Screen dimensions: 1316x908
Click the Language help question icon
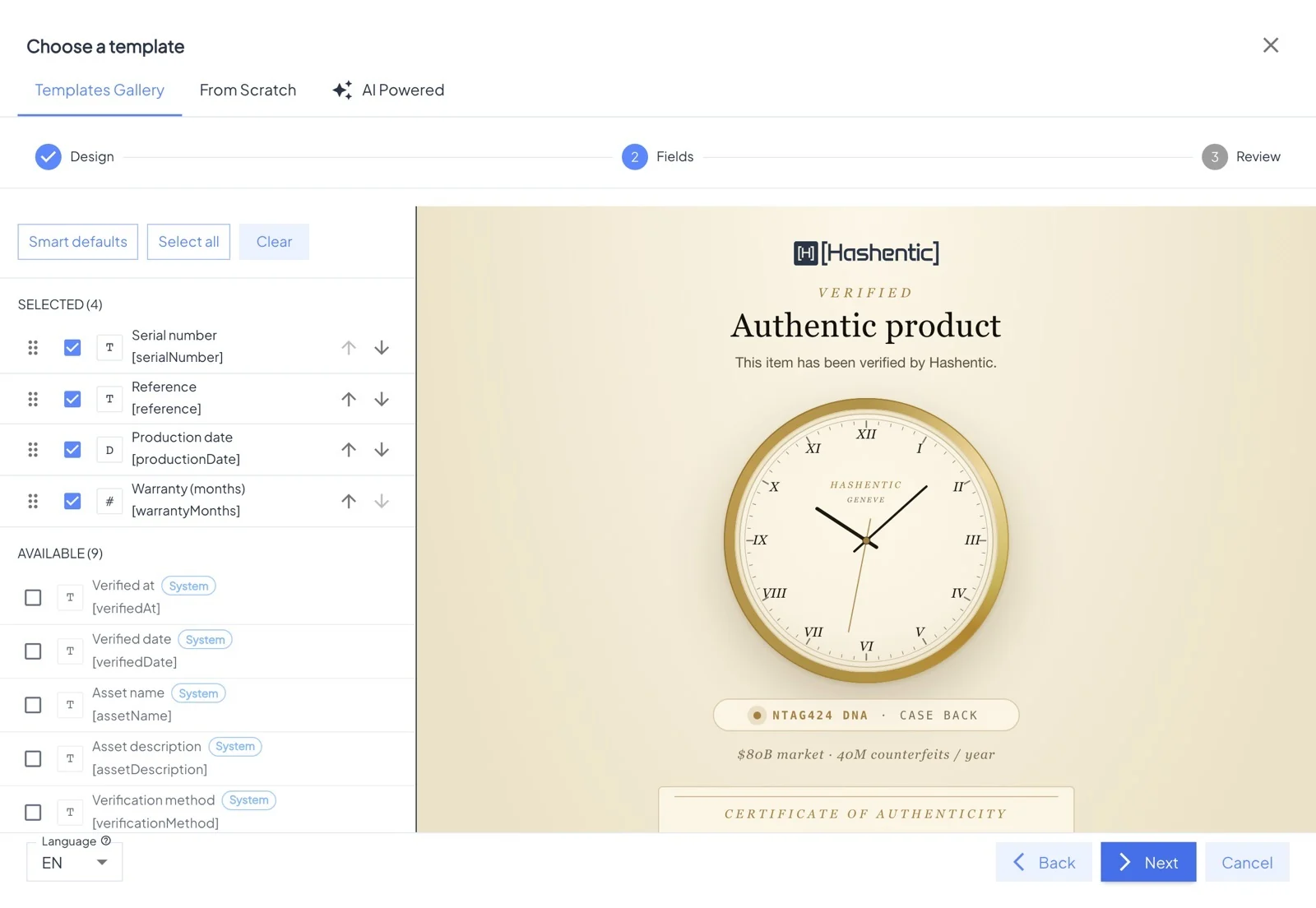[106, 841]
